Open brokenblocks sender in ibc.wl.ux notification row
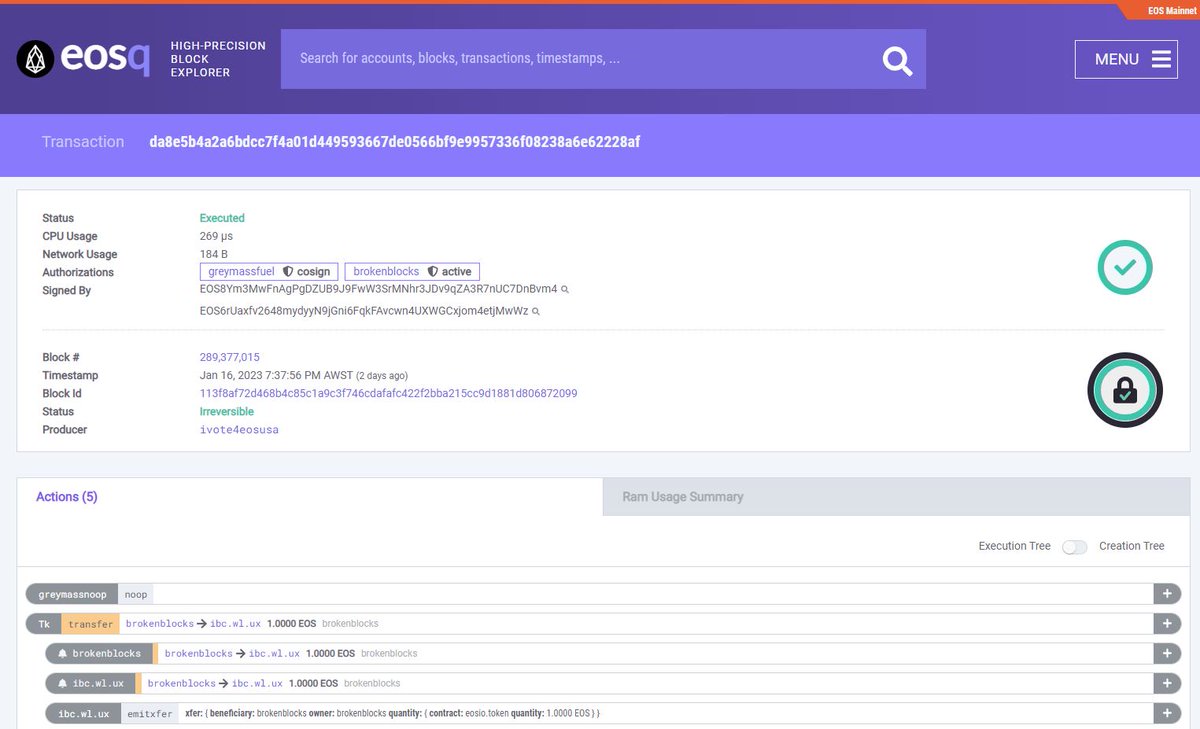 click(182, 683)
